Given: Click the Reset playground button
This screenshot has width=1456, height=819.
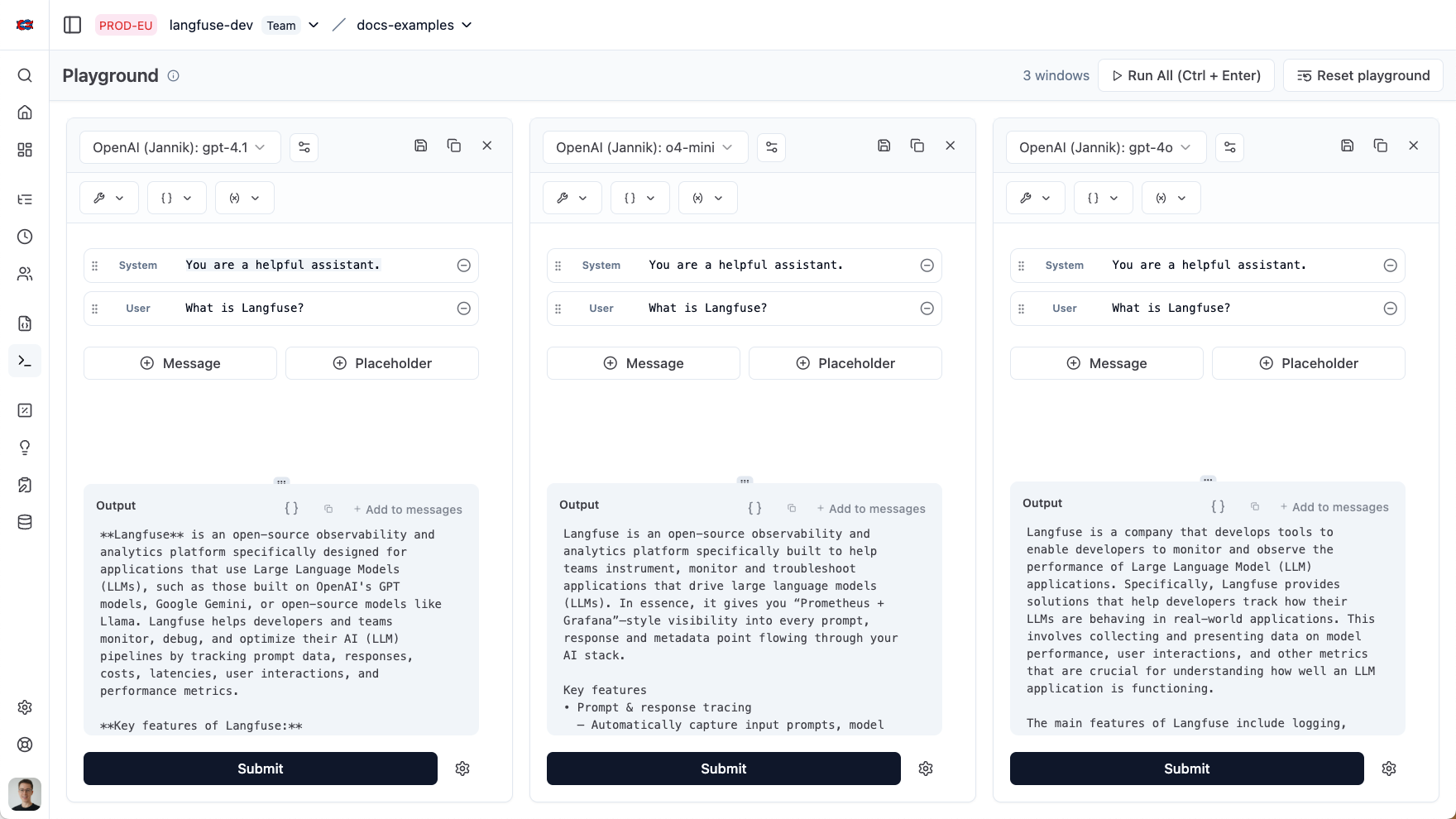Looking at the screenshot, I should click(1363, 75).
